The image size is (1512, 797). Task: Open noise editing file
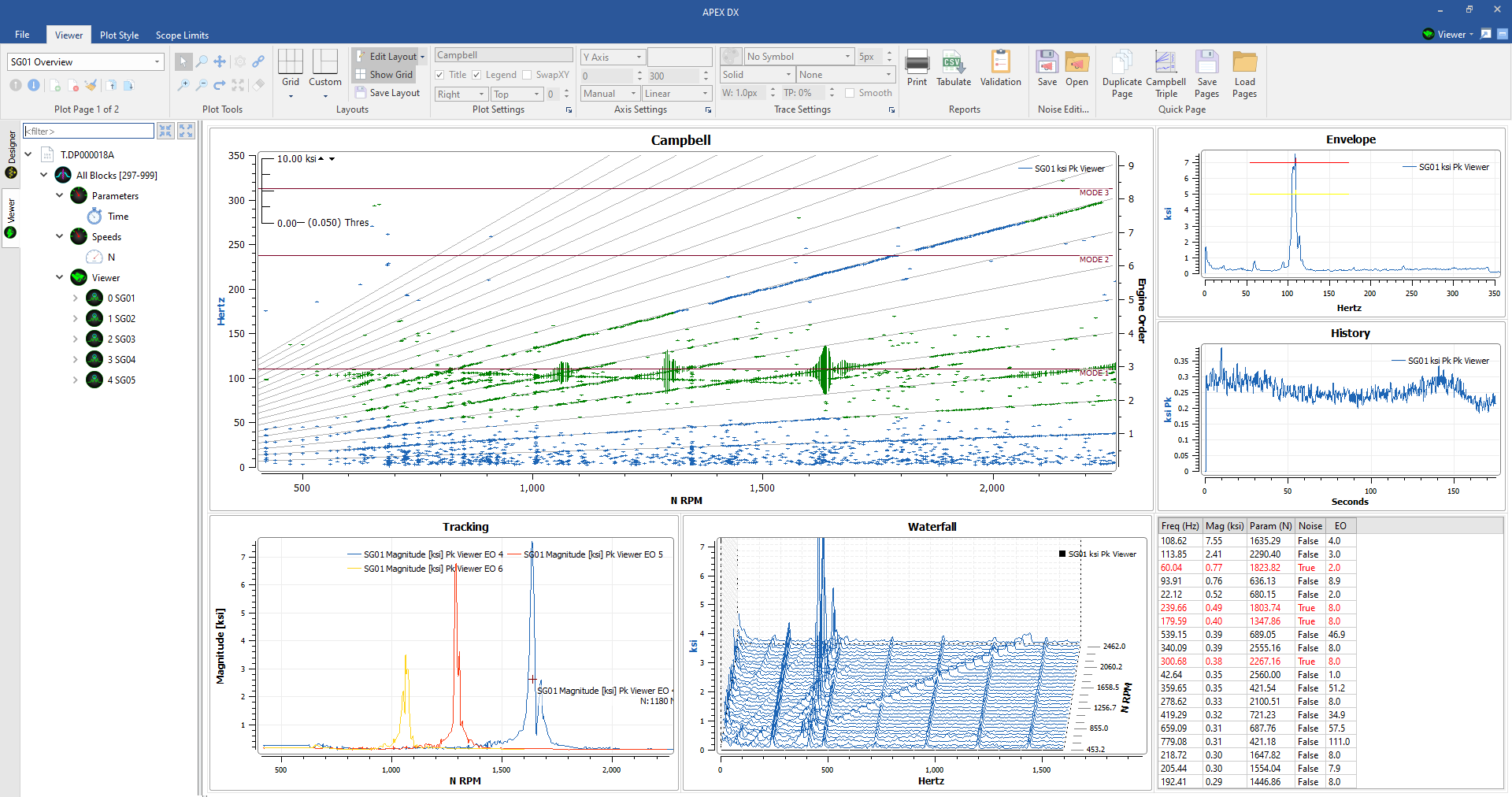click(x=1077, y=69)
